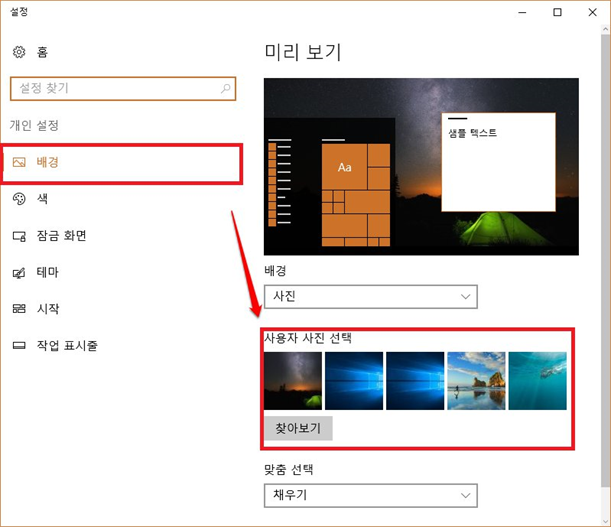Choose the night sky tent thumbnail
The height and width of the screenshot is (527, 611).
coord(293,381)
